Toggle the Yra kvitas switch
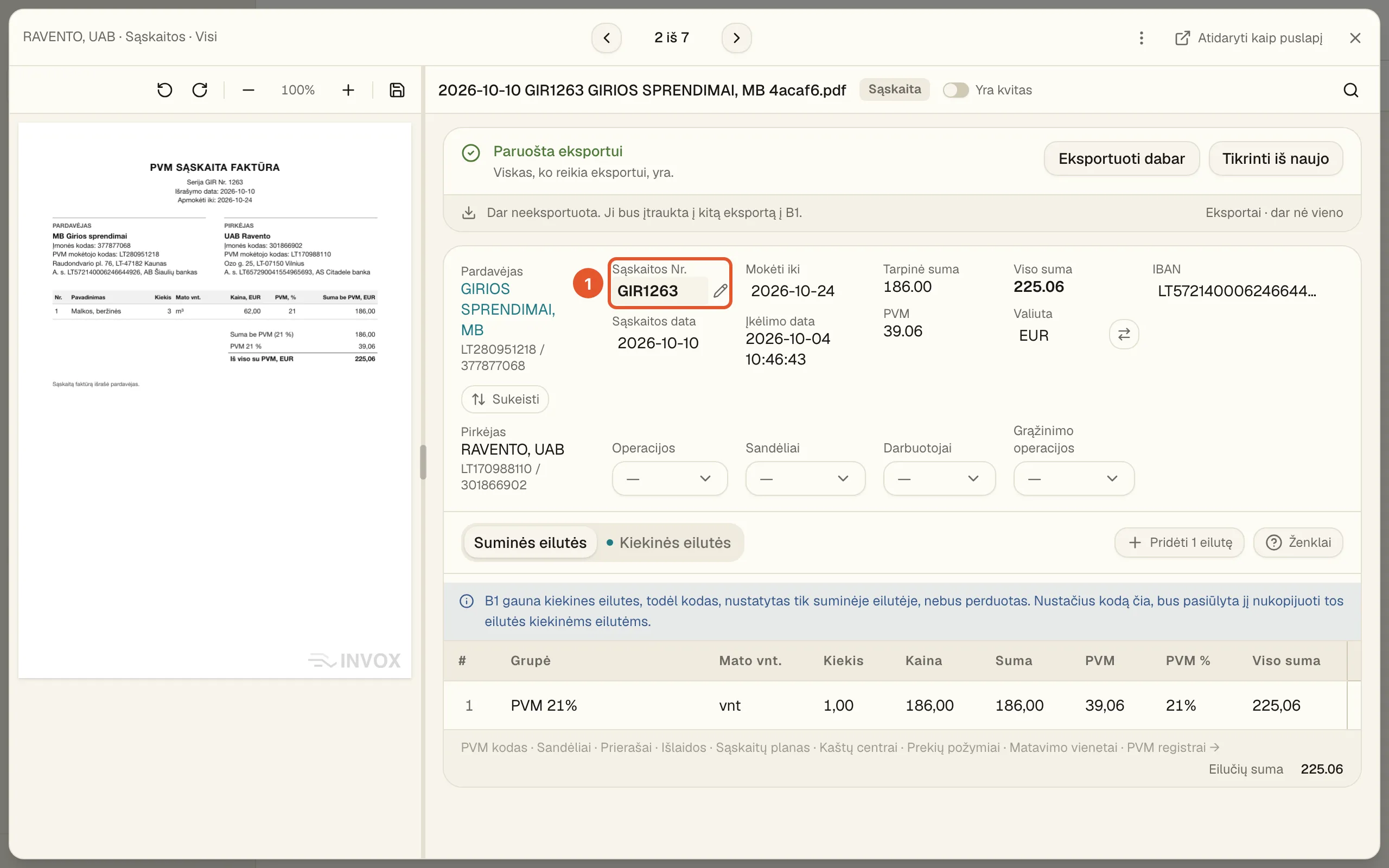This screenshot has height=868, width=1389. click(955, 90)
